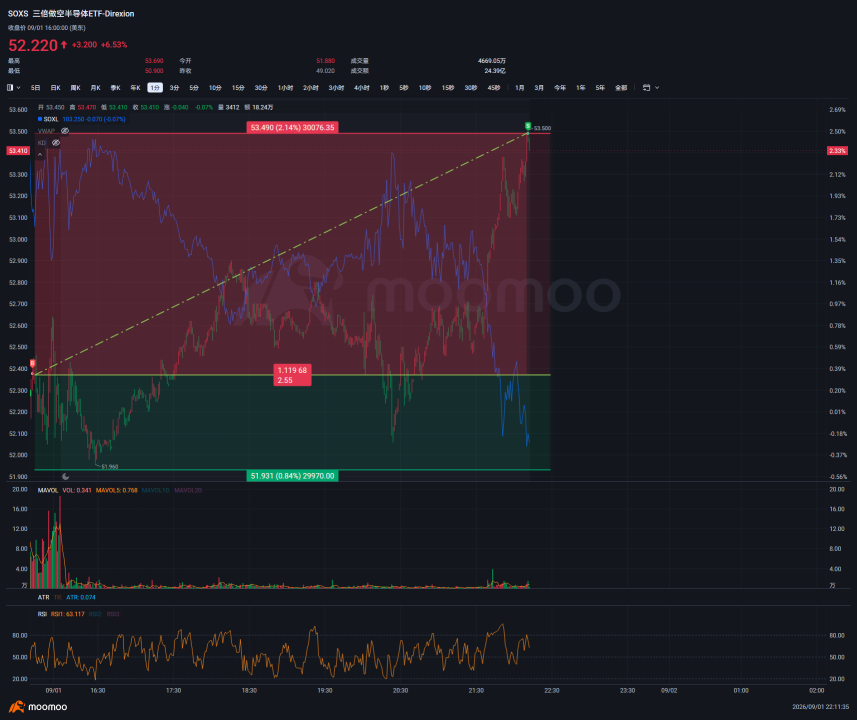Click the 51.931 (0.84%) stop-loss label

pyautogui.click(x=292, y=476)
